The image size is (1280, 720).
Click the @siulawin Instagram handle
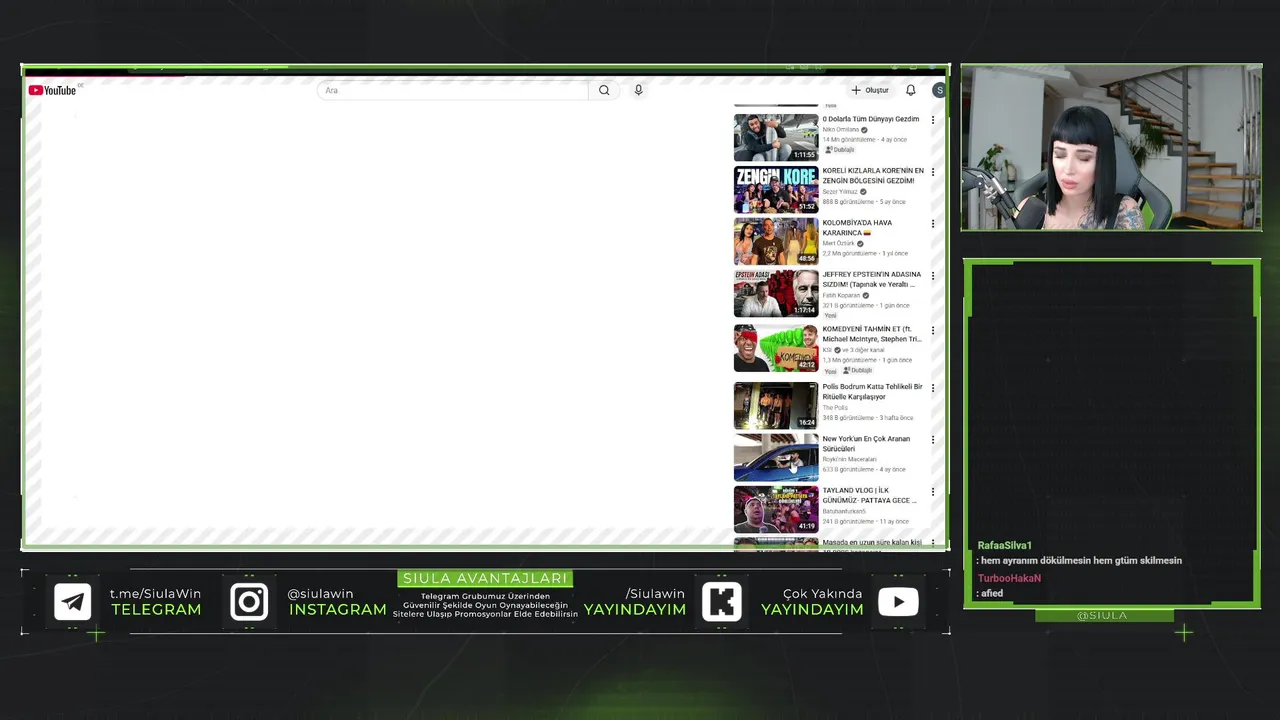[x=320, y=594]
